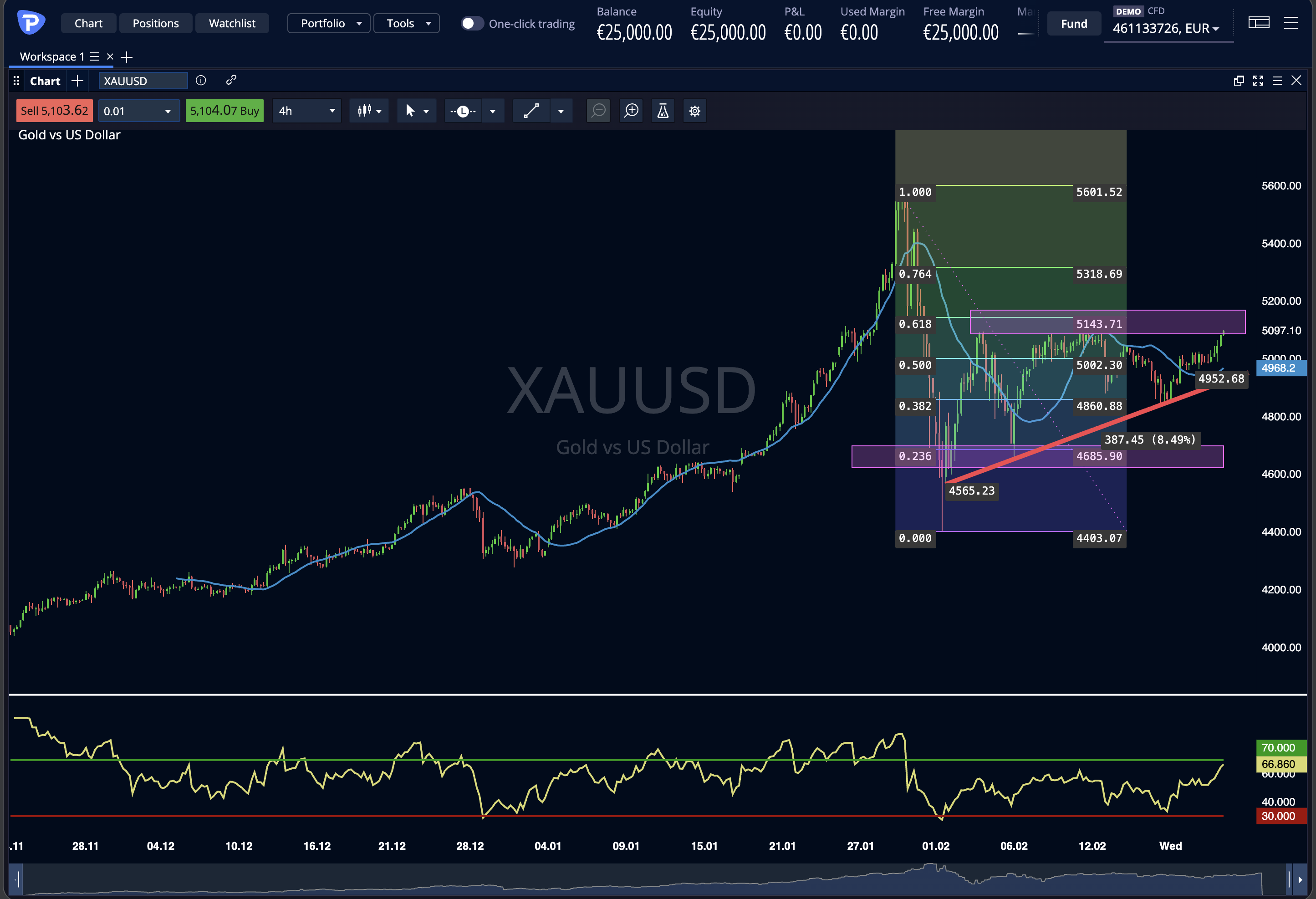Open the 0.01 lot size dropdown
This screenshot has height=899, width=1316.
click(x=139, y=111)
